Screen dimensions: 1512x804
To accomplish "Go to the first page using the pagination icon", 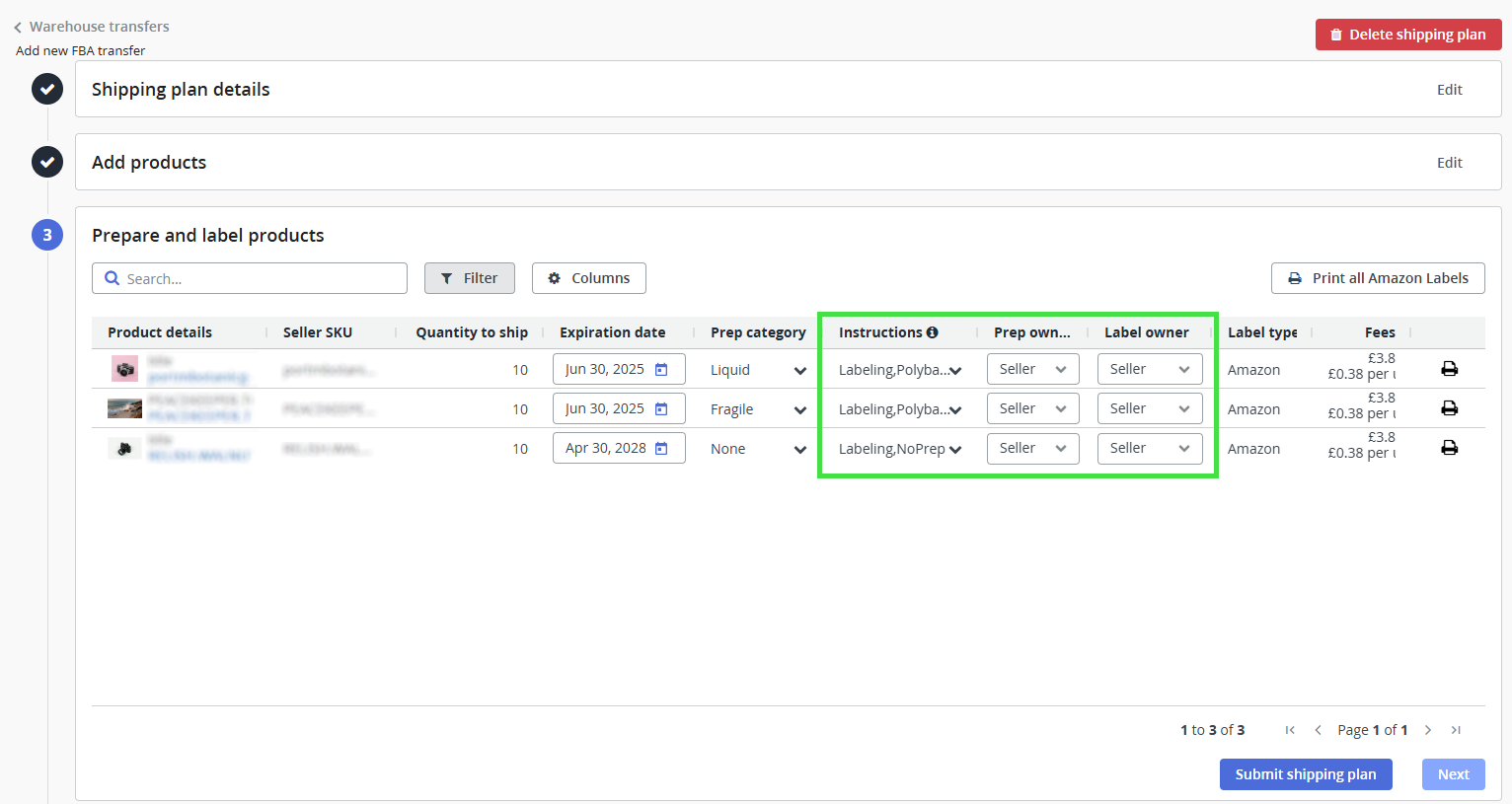I will pos(1290,730).
